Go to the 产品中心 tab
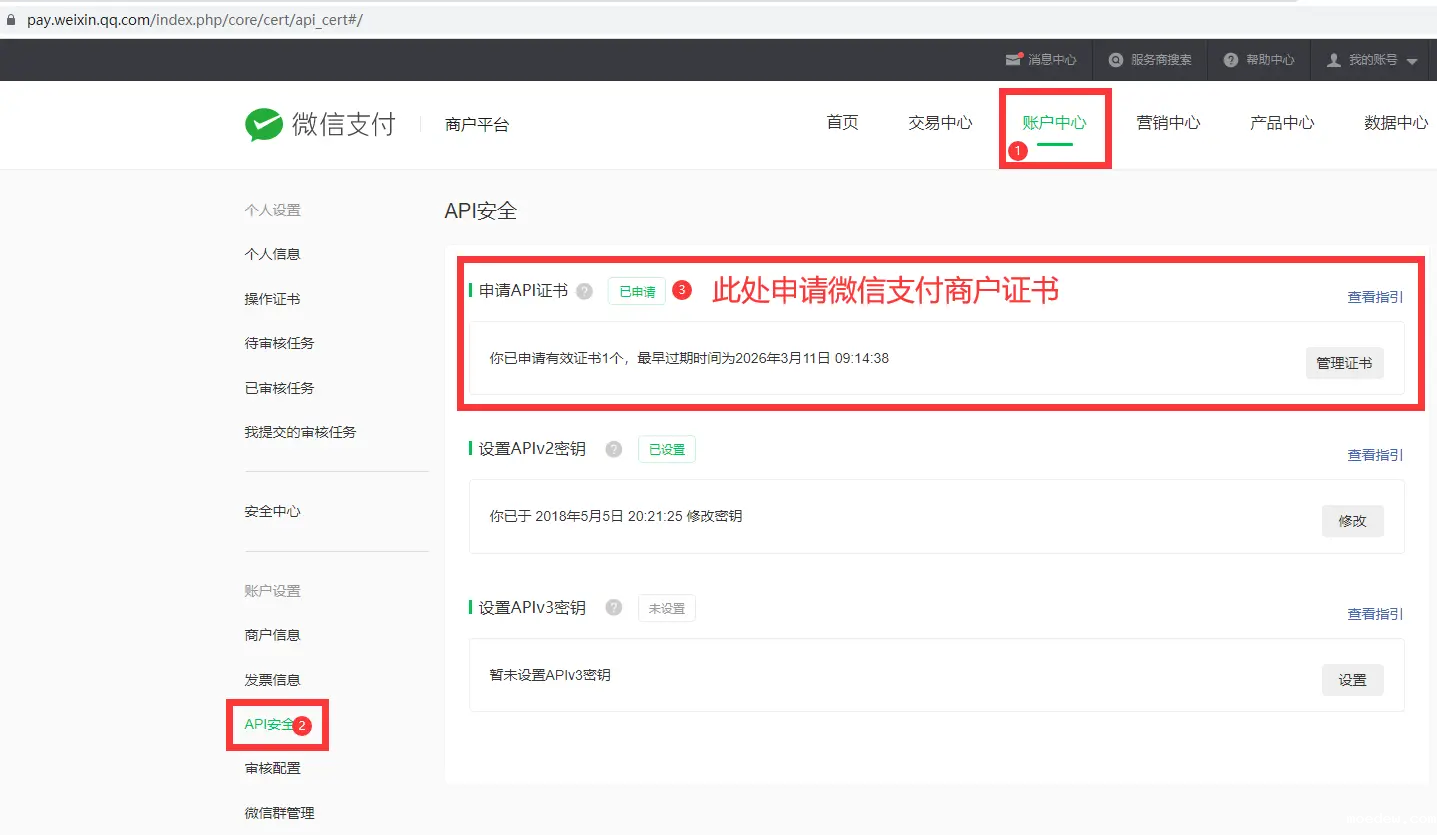This screenshot has width=1437, height=835. coord(1282,123)
